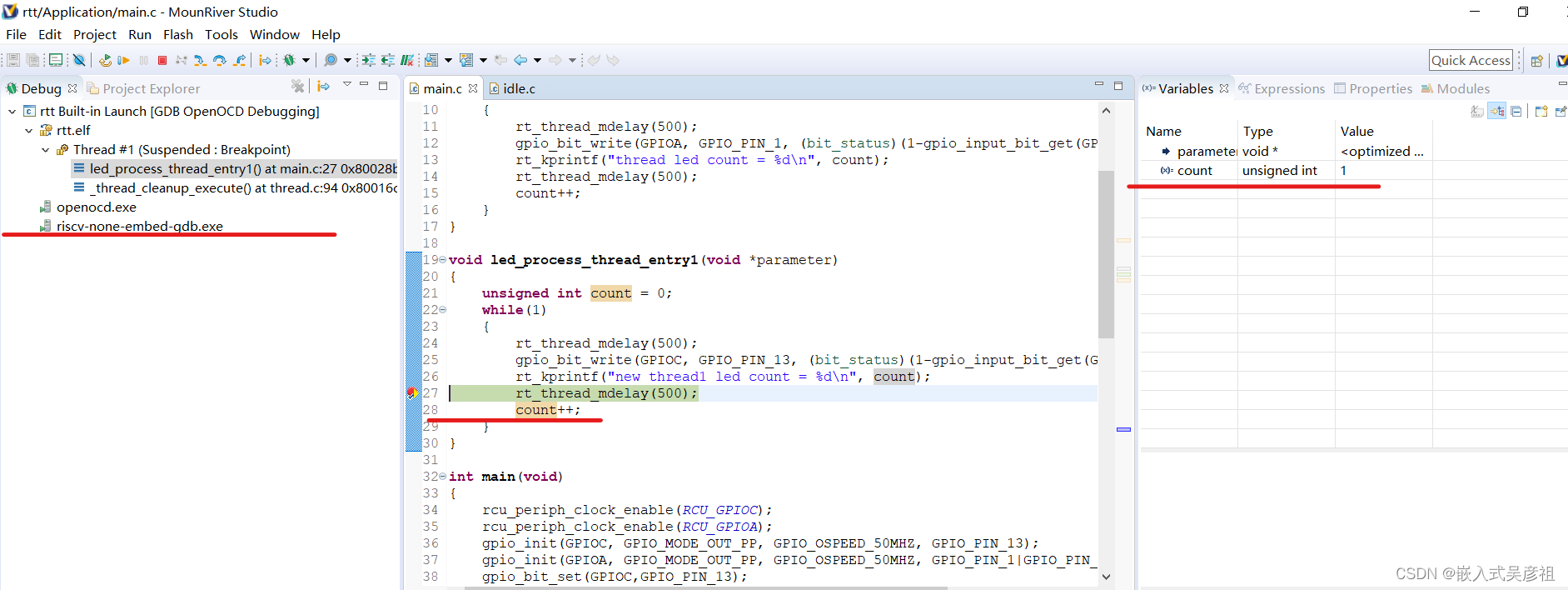Open the Project menu

(x=95, y=34)
